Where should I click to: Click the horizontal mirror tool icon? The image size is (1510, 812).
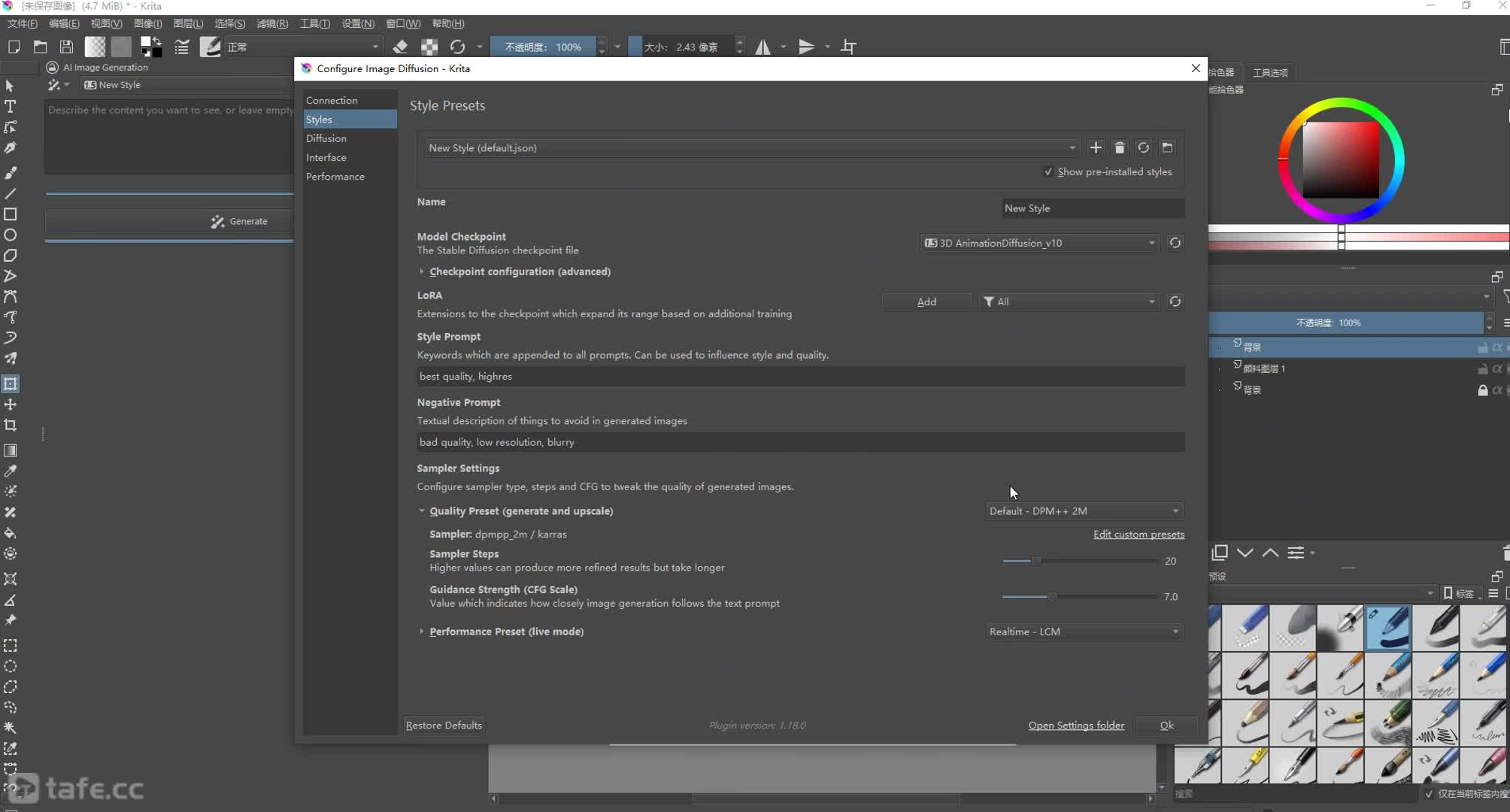pyautogui.click(x=763, y=47)
